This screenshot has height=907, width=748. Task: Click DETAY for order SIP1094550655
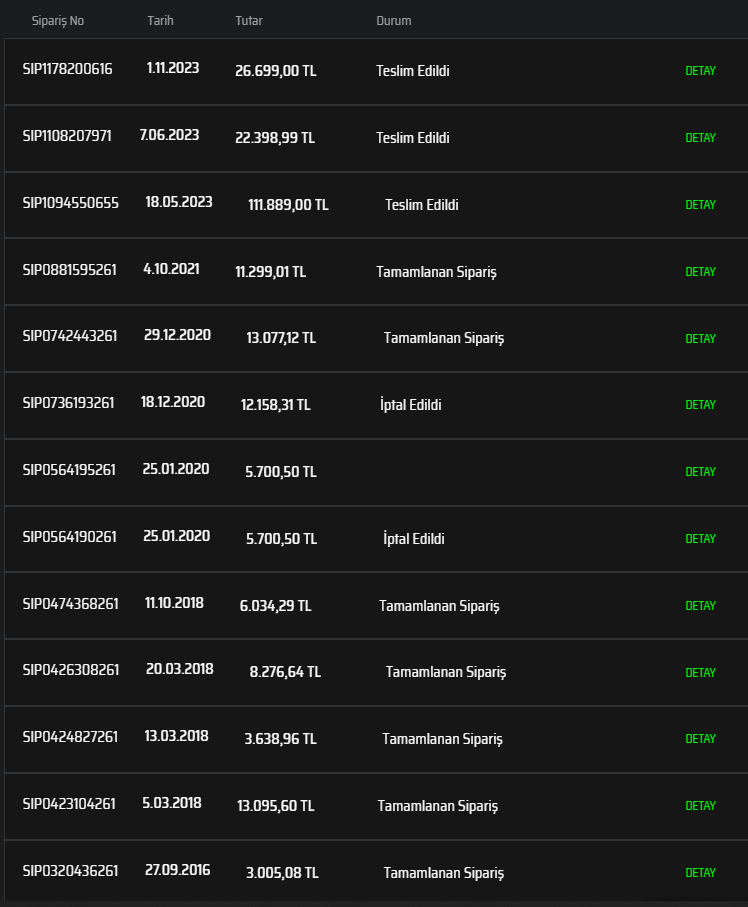700,205
